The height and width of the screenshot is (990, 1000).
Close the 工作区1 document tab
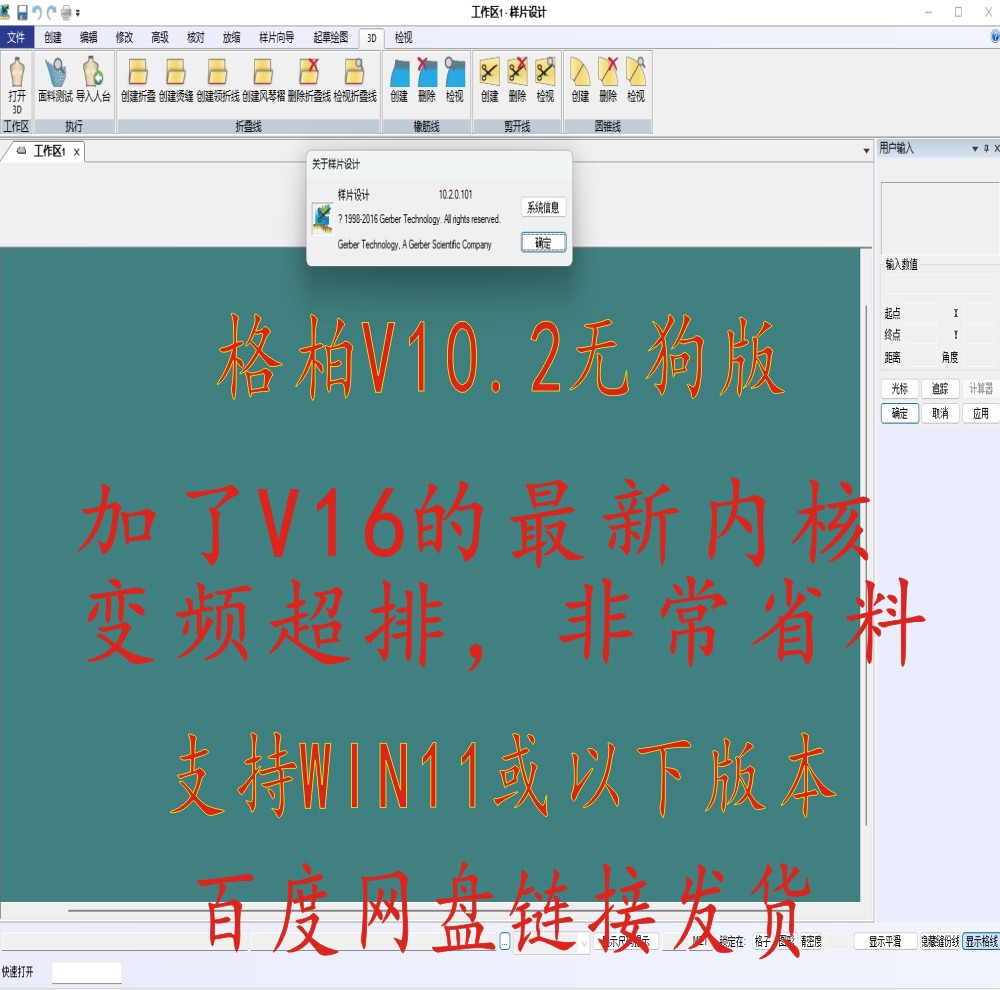click(x=77, y=152)
